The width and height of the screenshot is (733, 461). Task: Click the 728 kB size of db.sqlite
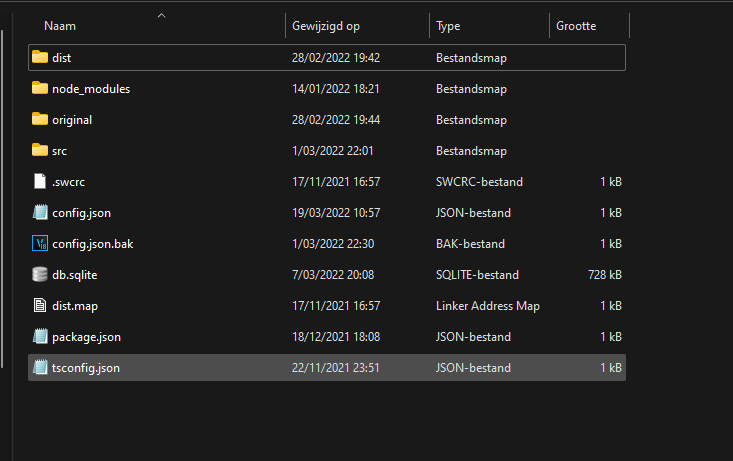(604, 275)
